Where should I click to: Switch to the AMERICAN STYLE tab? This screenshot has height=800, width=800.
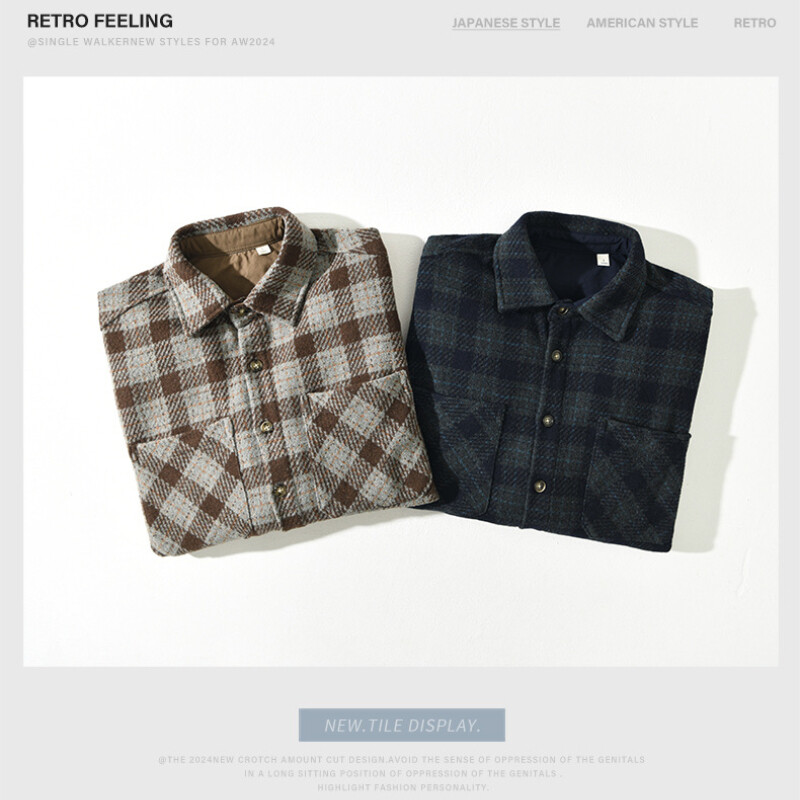pyautogui.click(x=642, y=23)
